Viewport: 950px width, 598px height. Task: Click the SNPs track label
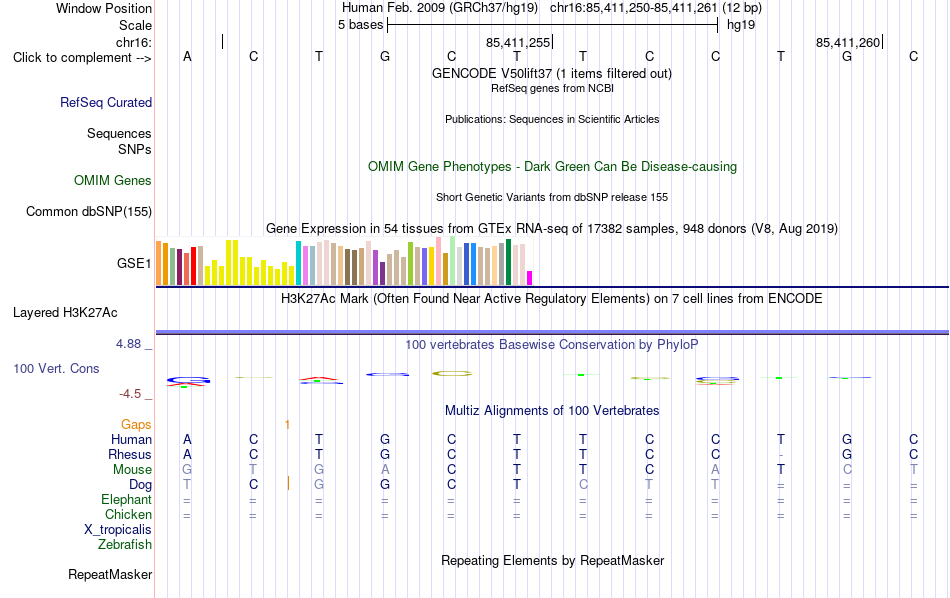click(135, 149)
